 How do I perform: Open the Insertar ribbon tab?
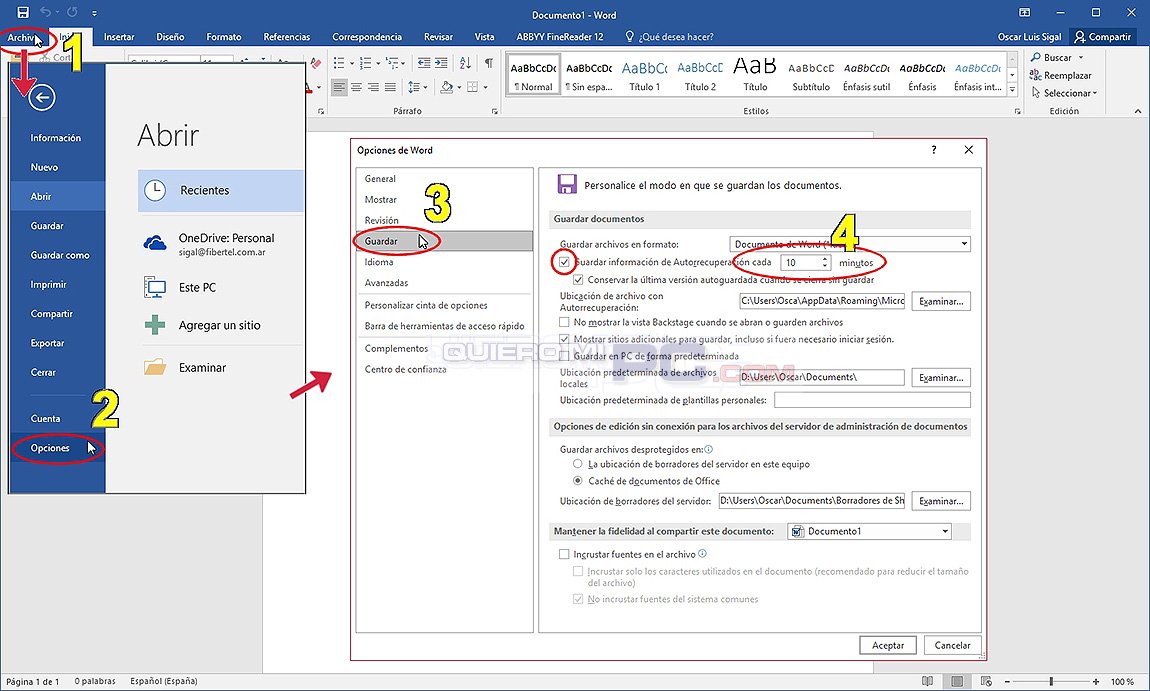pos(119,37)
